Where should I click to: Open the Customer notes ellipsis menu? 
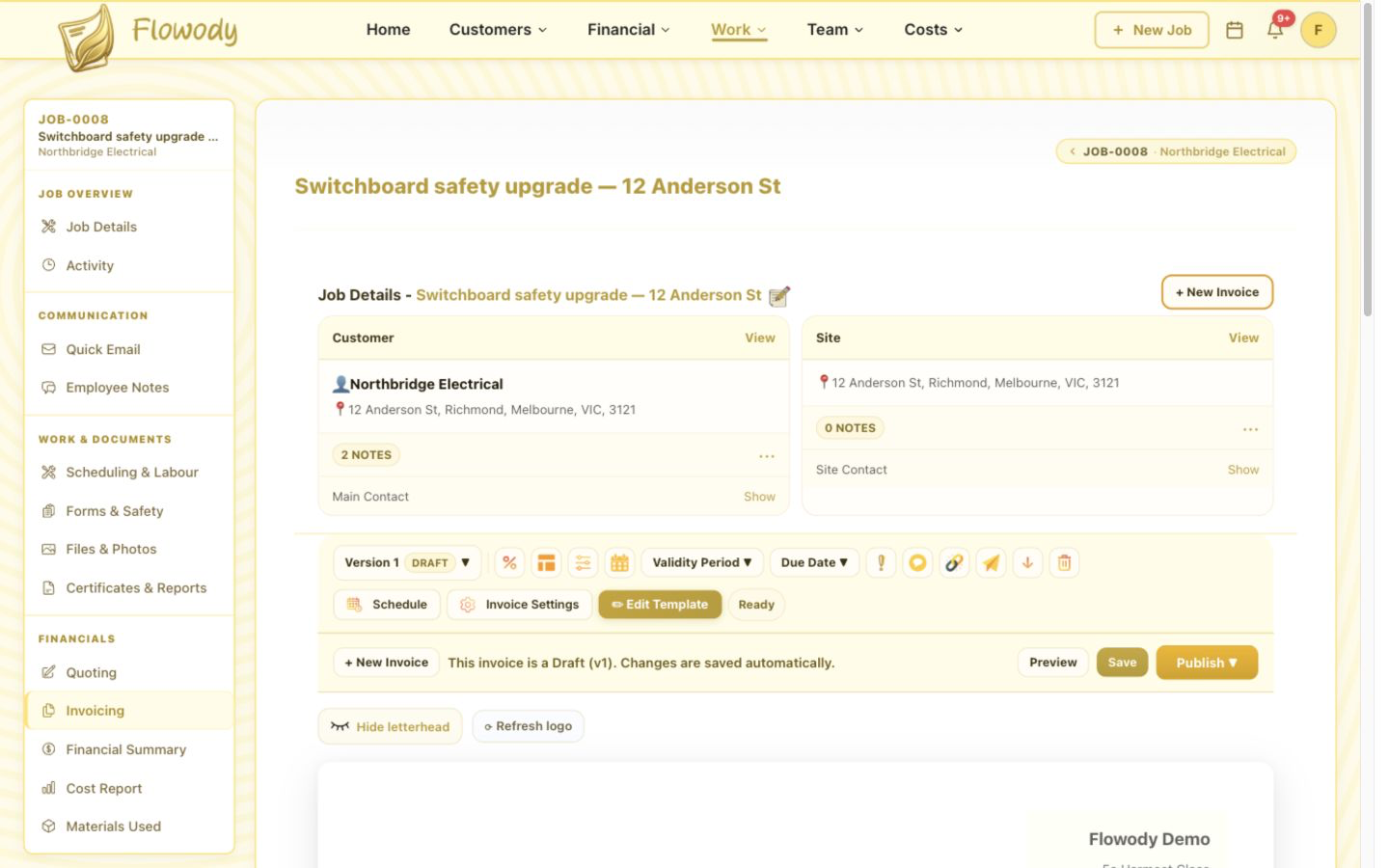[767, 456]
